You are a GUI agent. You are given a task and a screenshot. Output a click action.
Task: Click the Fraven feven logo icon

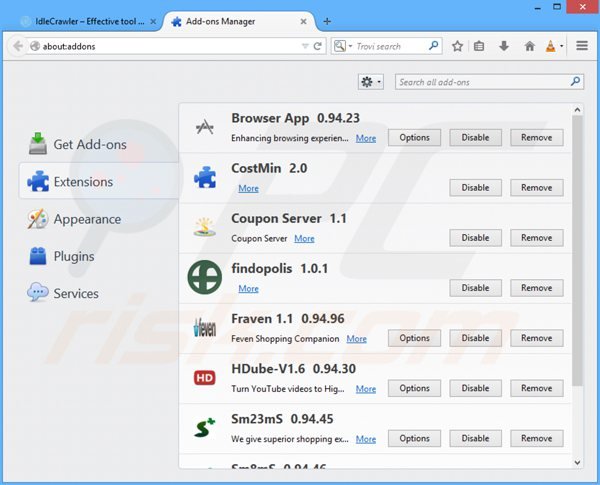(205, 328)
